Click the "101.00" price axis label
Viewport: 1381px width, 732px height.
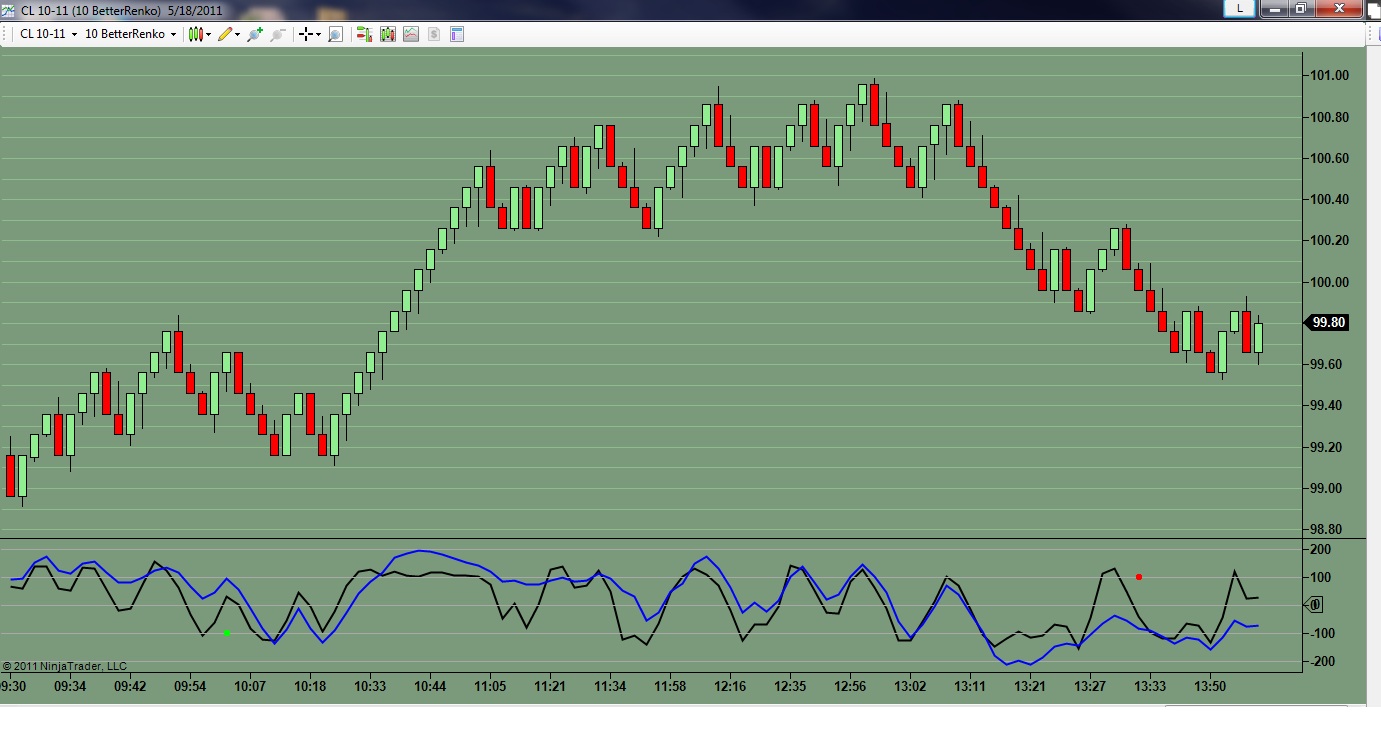(x=1328, y=76)
